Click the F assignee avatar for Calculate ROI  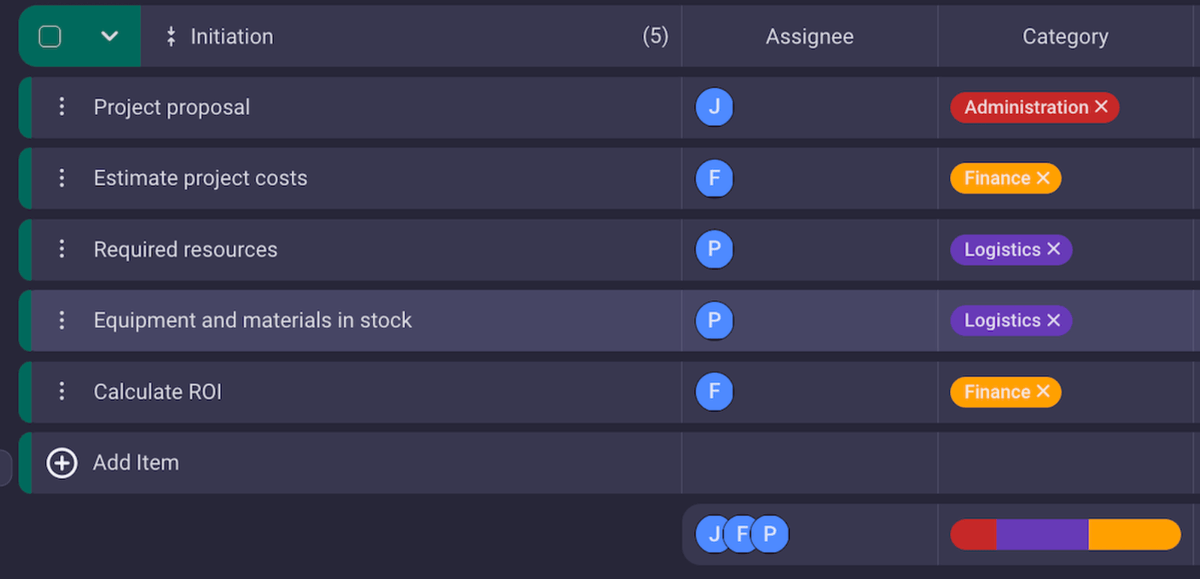pyautogui.click(x=714, y=392)
